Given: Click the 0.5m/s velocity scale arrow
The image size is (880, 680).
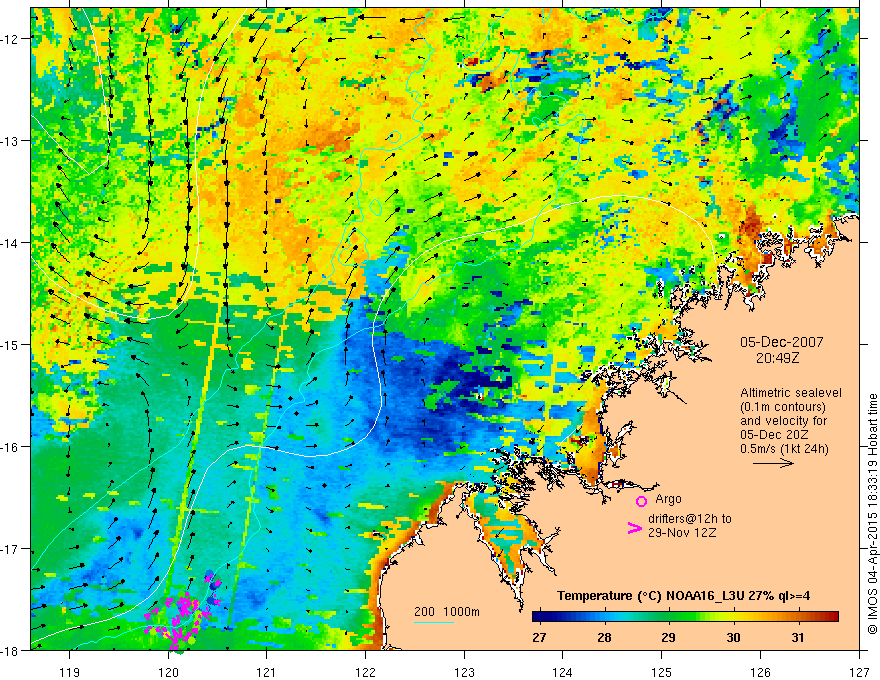Looking at the screenshot, I should [x=773, y=463].
